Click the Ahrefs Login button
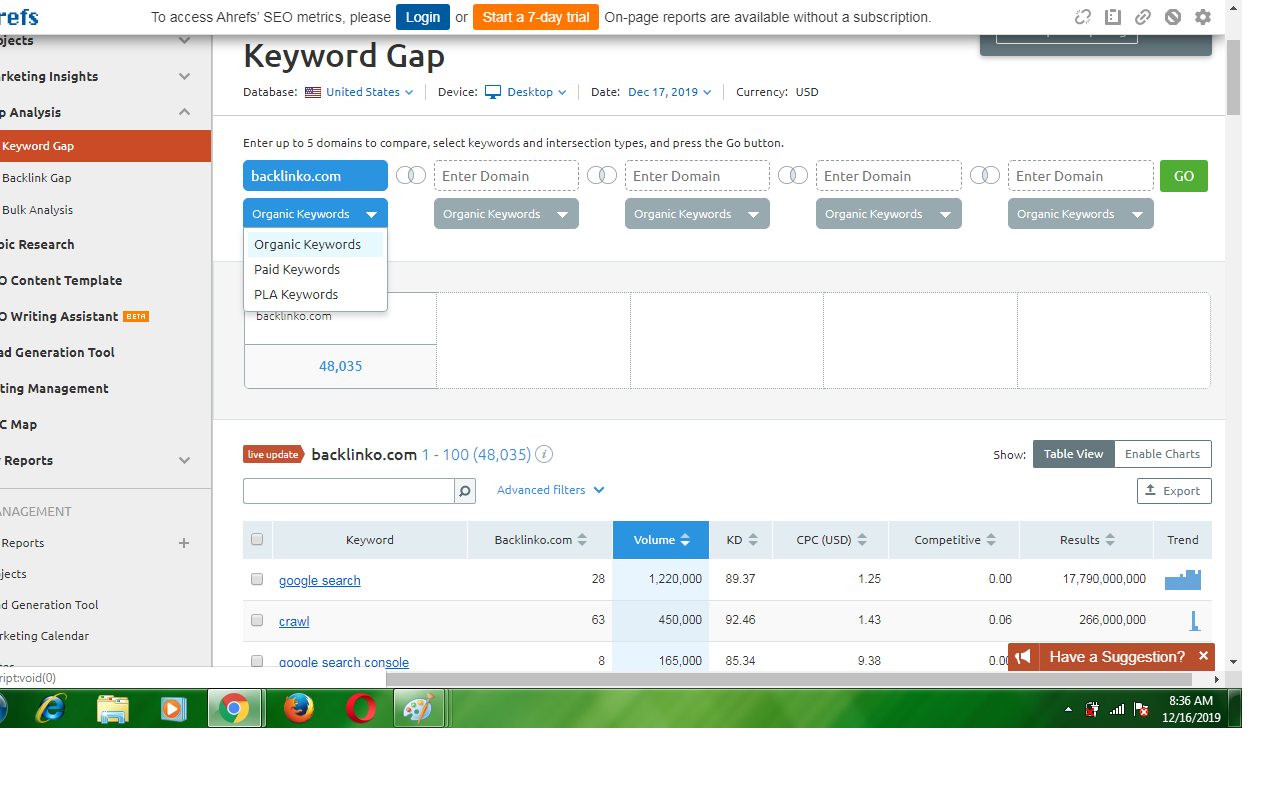Image resolution: width=1280 pixels, height=800 pixels. [423, 17]
